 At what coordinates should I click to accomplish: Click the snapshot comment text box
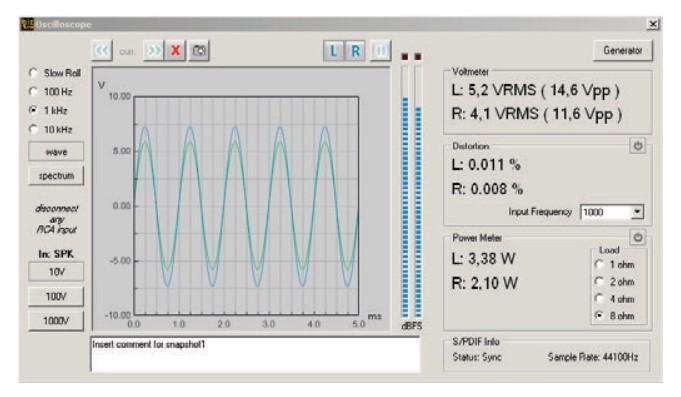pyautogui.click(x=255, y=354)
